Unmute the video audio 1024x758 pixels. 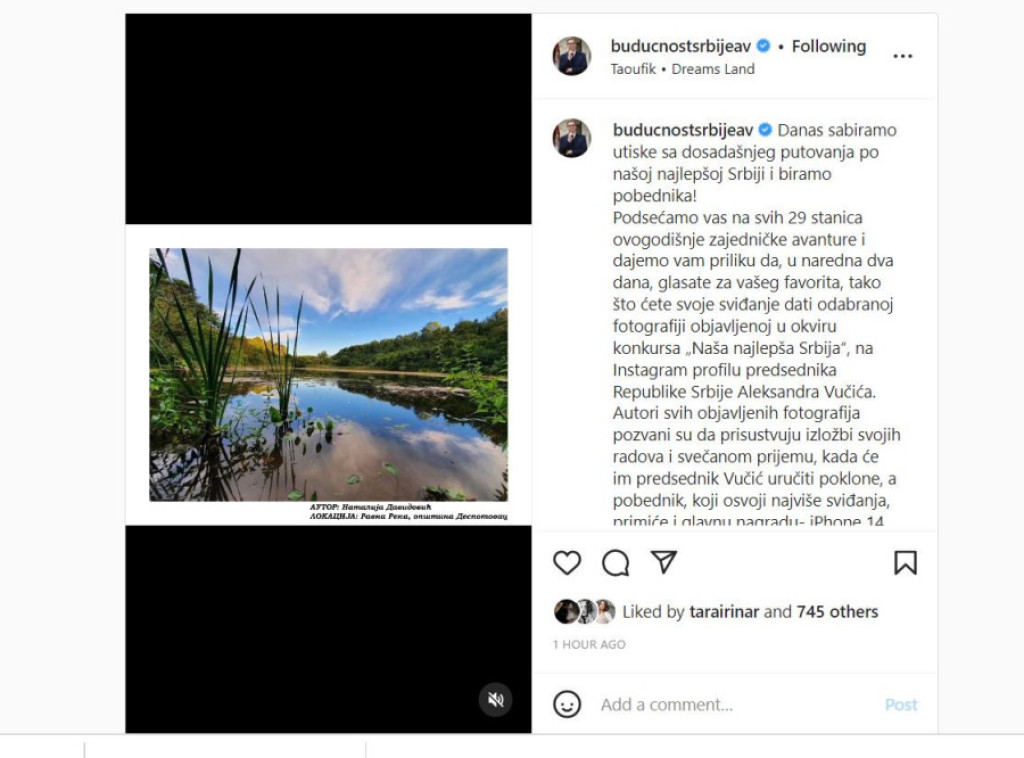pos(493,701)
